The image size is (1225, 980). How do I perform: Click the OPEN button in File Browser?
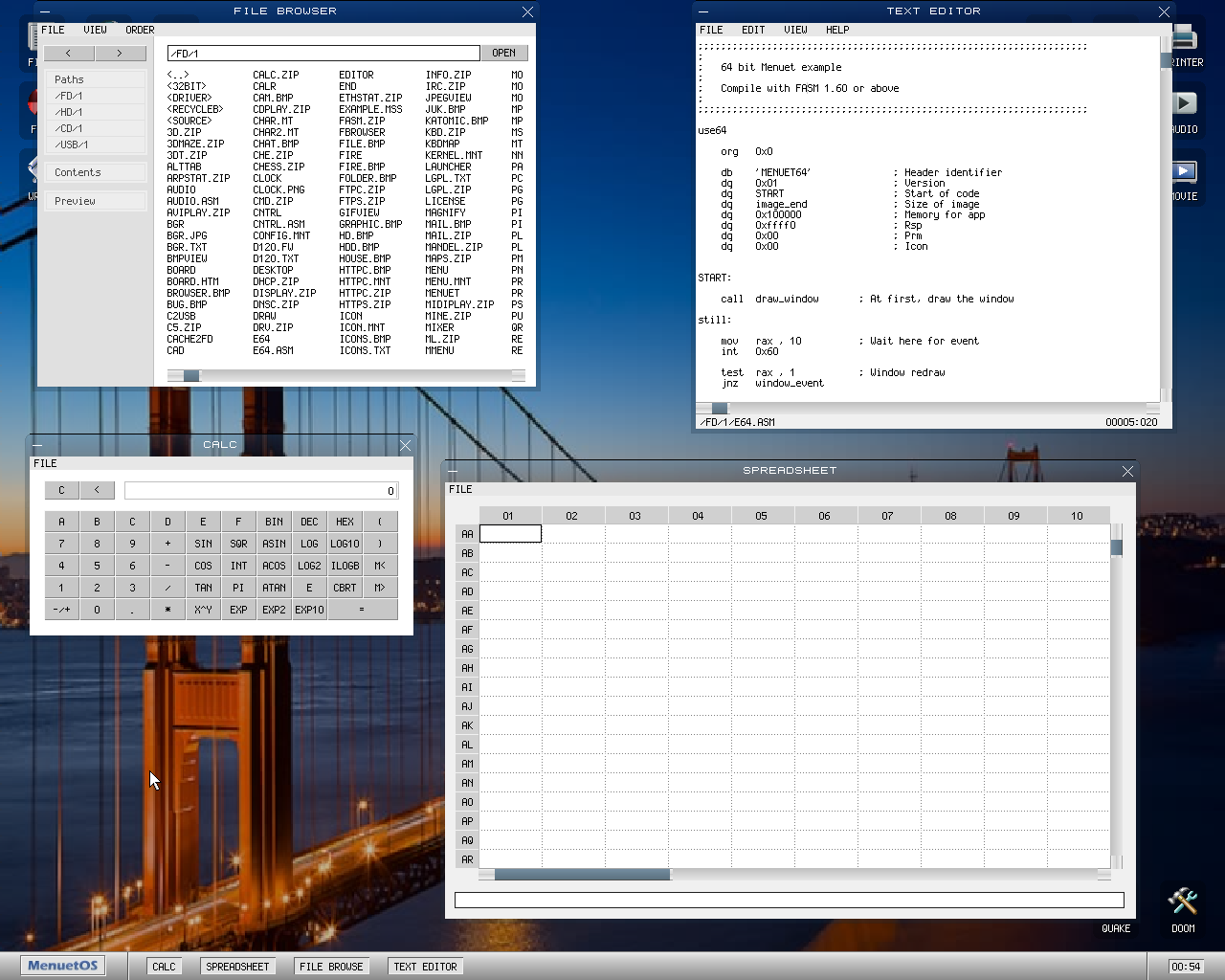[x=505, y=53]
